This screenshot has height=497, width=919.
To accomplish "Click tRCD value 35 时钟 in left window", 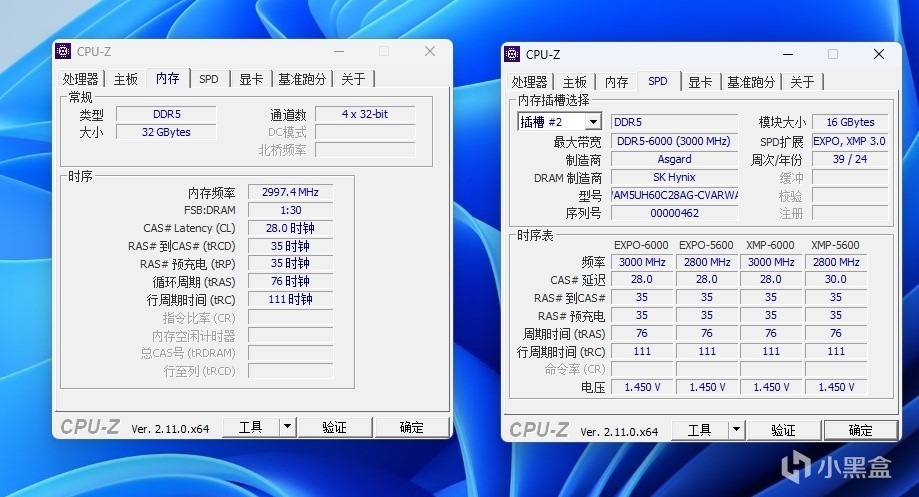I will tap(290, 246).
